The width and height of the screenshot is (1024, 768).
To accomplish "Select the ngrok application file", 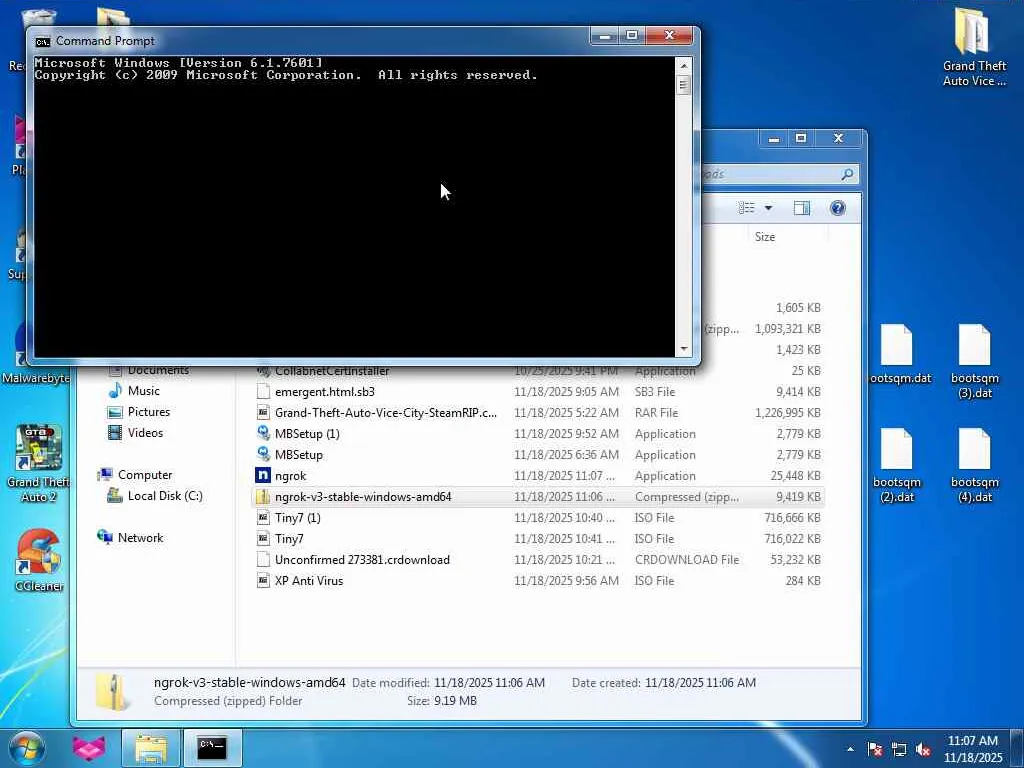I will click(x=538, y=475).
